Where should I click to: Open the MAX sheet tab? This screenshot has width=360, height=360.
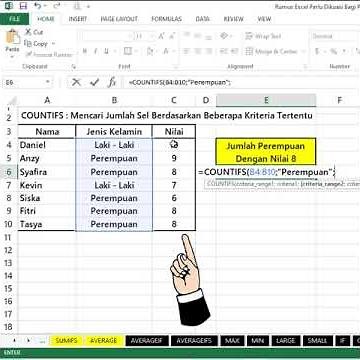point(232,341)
